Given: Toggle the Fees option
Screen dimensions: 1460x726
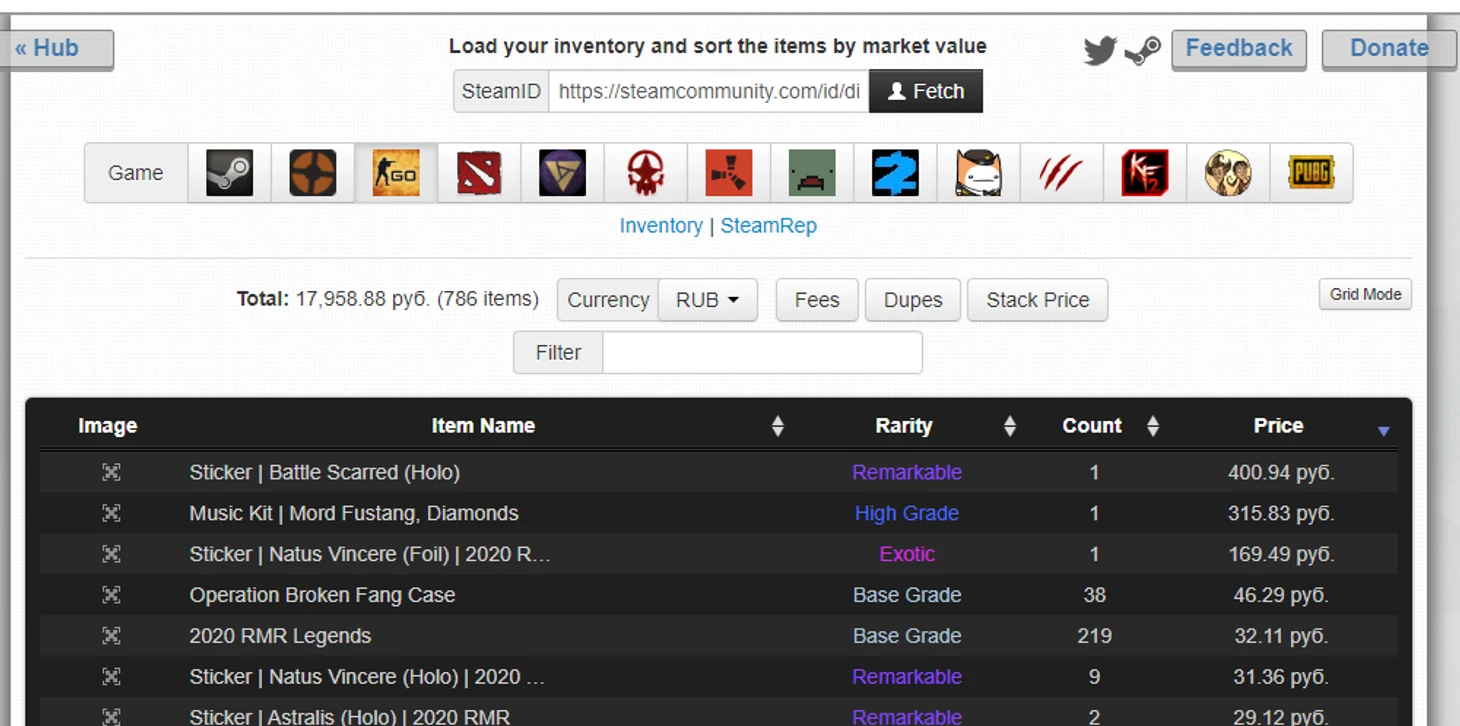Looking at the screenshot, I should 817,300.
